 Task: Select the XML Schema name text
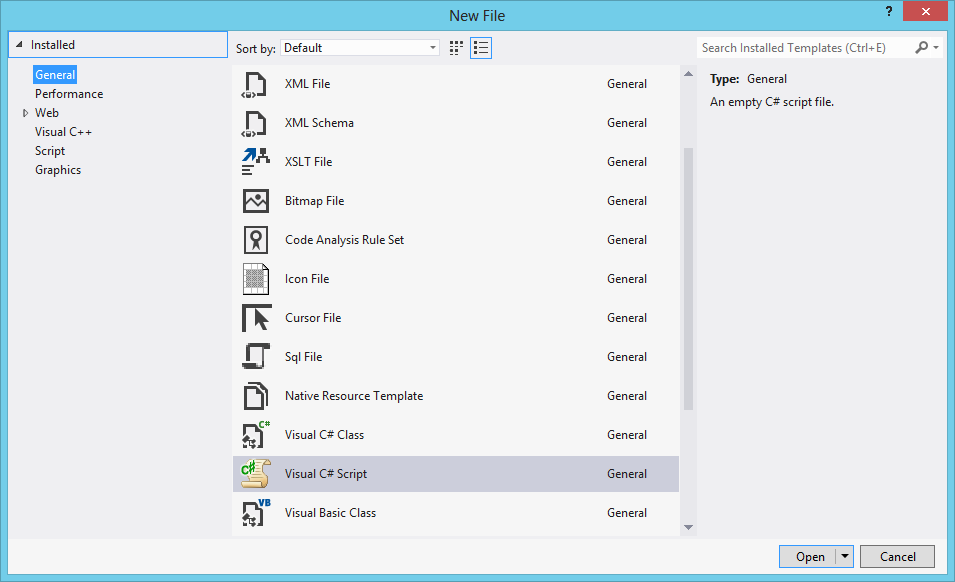coord(319,123)
